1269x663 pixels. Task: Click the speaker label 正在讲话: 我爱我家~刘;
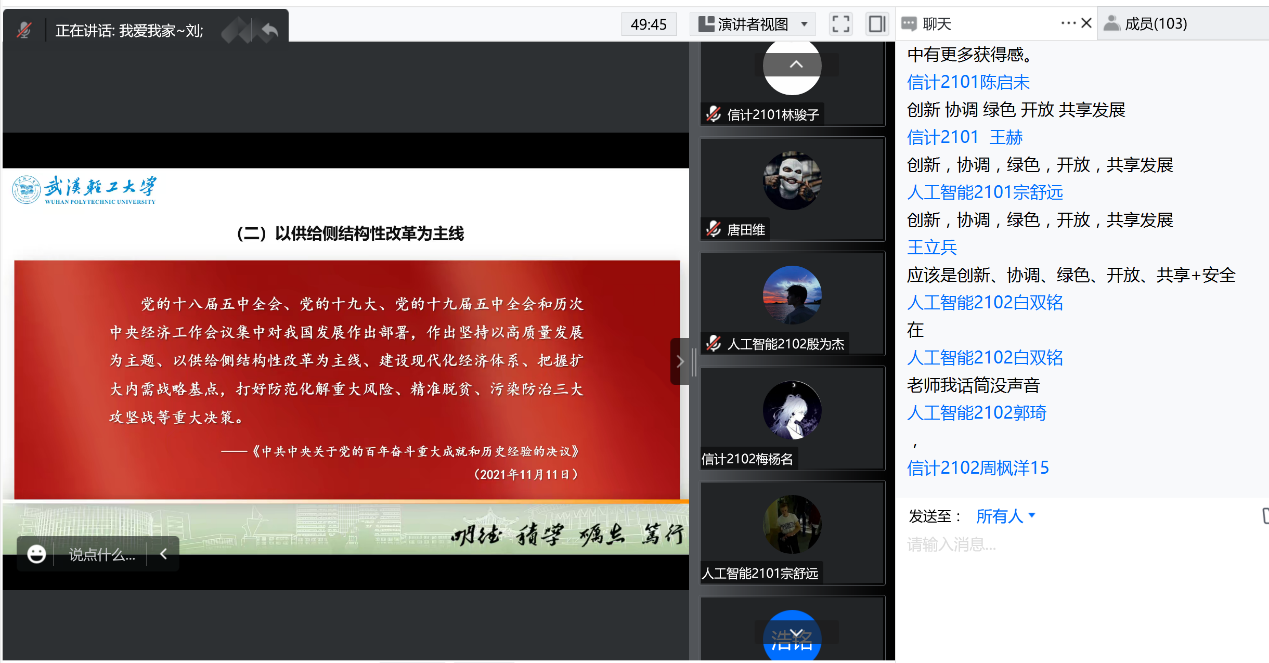point(129,30)
